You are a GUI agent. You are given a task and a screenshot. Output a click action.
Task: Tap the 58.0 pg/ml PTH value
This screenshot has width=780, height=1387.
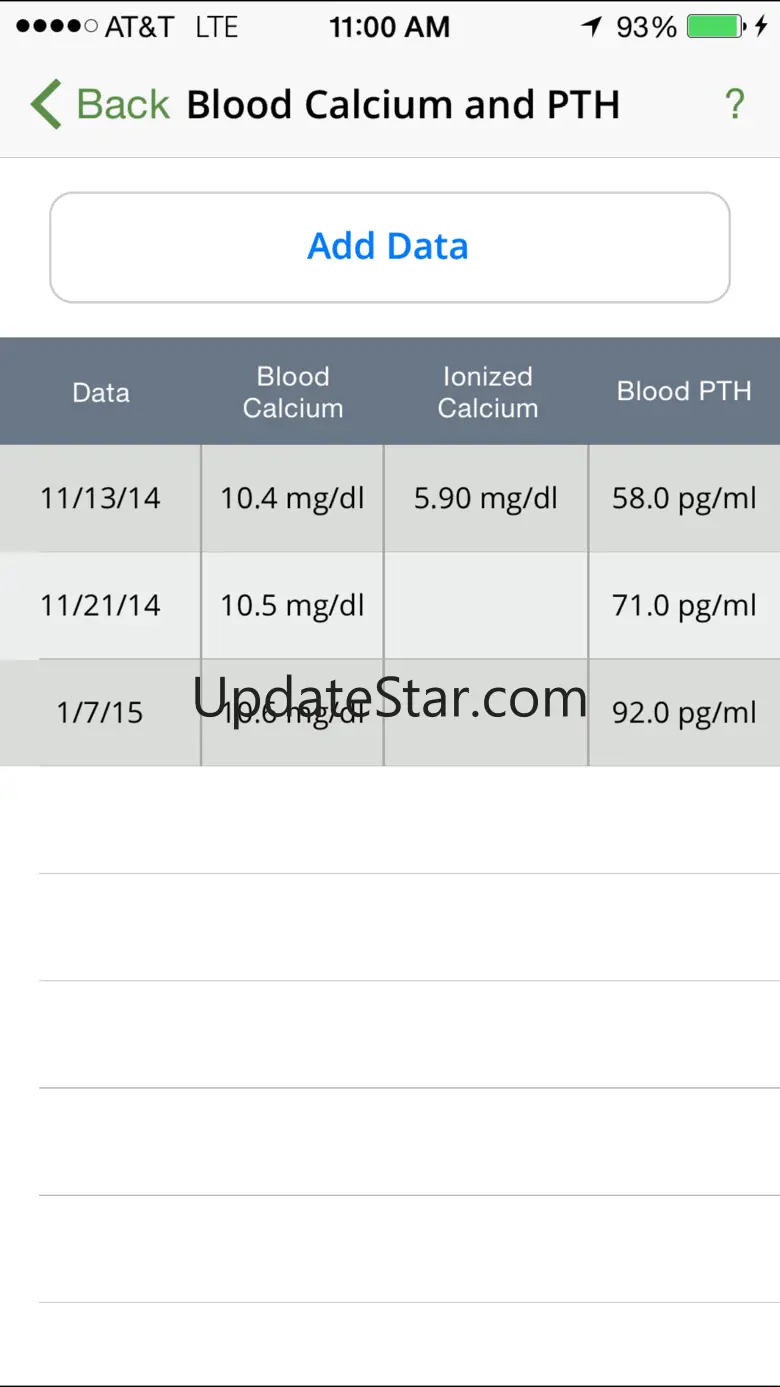(684, 498)
